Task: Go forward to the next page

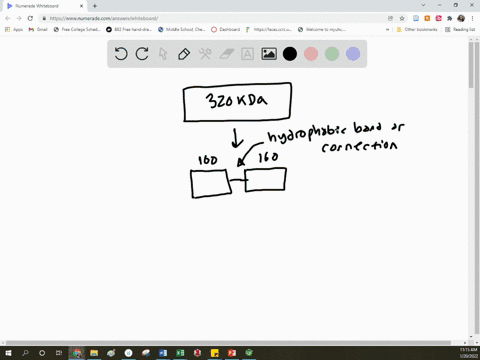Action: point(19,18)
